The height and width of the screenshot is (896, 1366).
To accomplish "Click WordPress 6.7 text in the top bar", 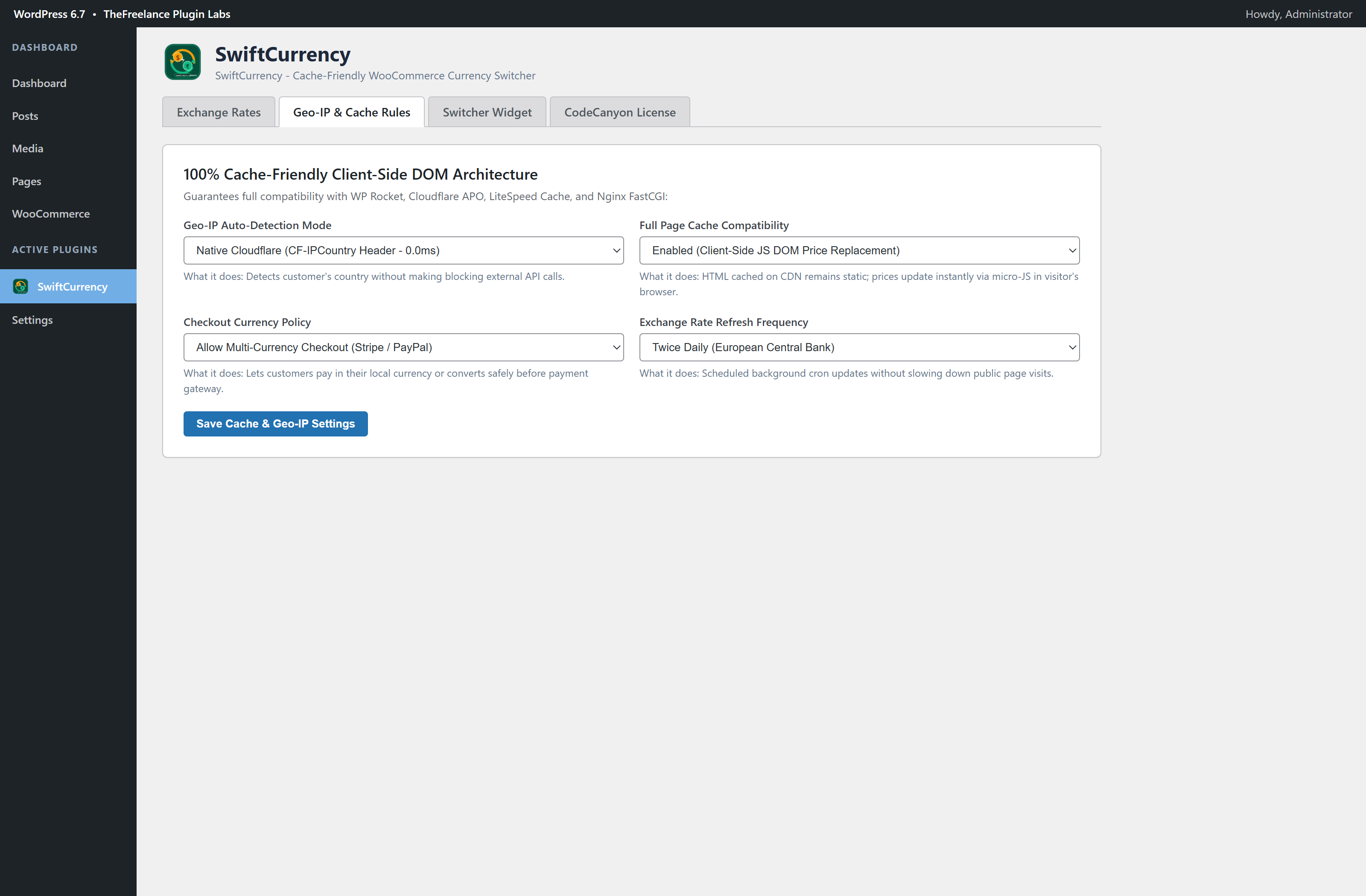I will click(50, 14).
